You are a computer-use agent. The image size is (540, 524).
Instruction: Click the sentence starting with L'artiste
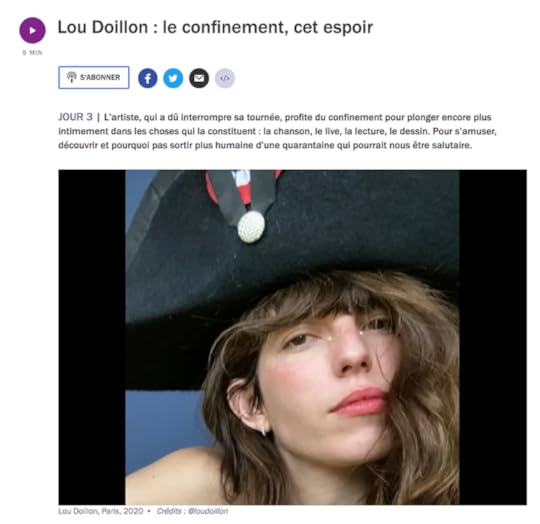[277, 131]
